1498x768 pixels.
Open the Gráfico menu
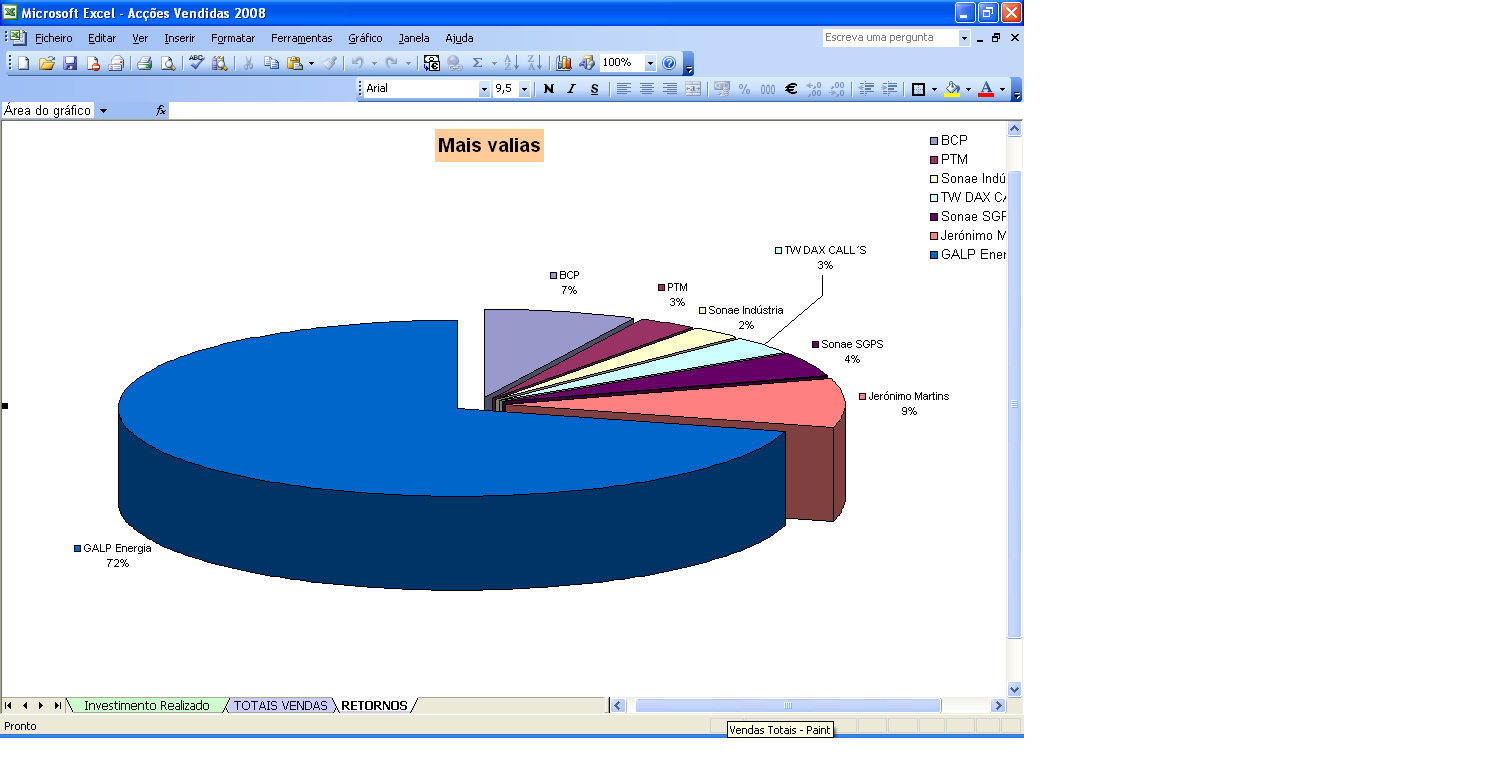tap(365, 38)
